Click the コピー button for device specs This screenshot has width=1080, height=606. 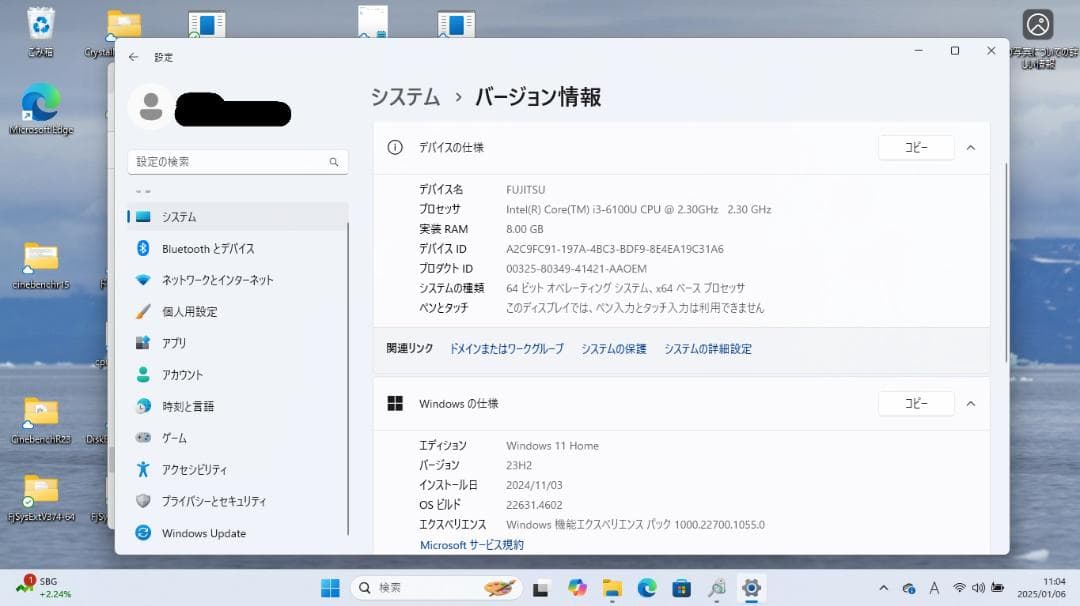point(915,147)
